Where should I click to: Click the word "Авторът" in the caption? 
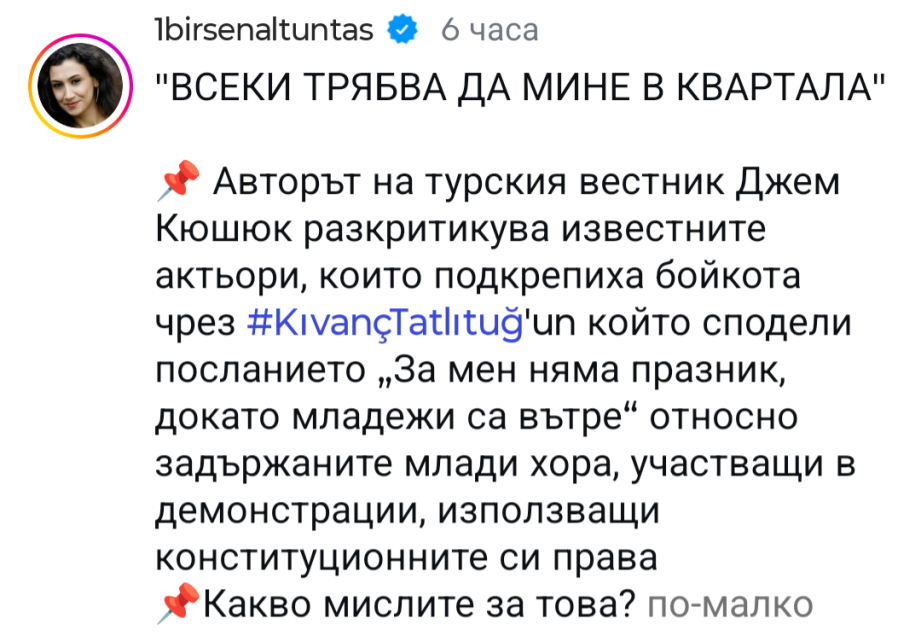click(x=288, y=182)
